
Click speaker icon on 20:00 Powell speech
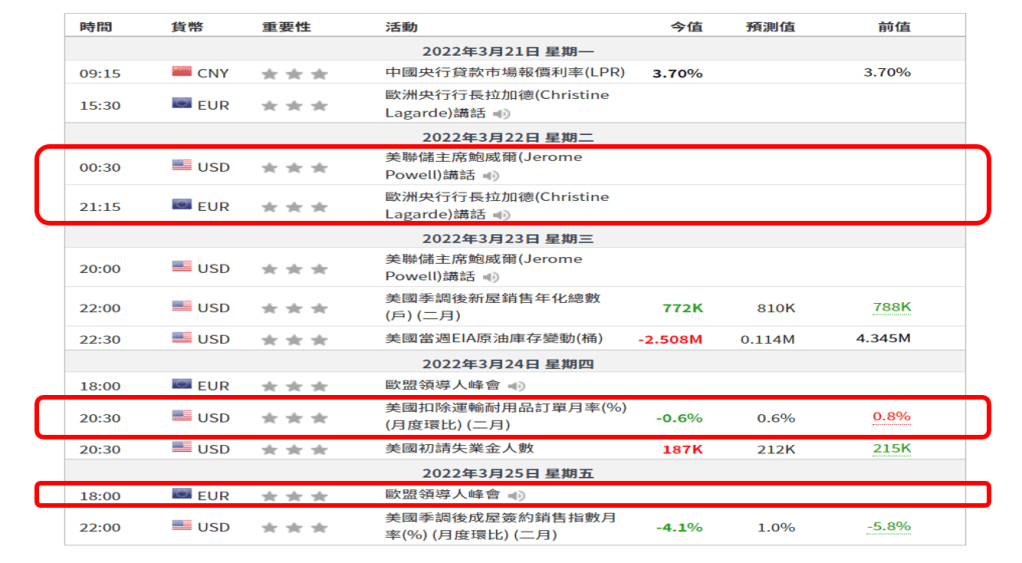click(x=491, y=277)
